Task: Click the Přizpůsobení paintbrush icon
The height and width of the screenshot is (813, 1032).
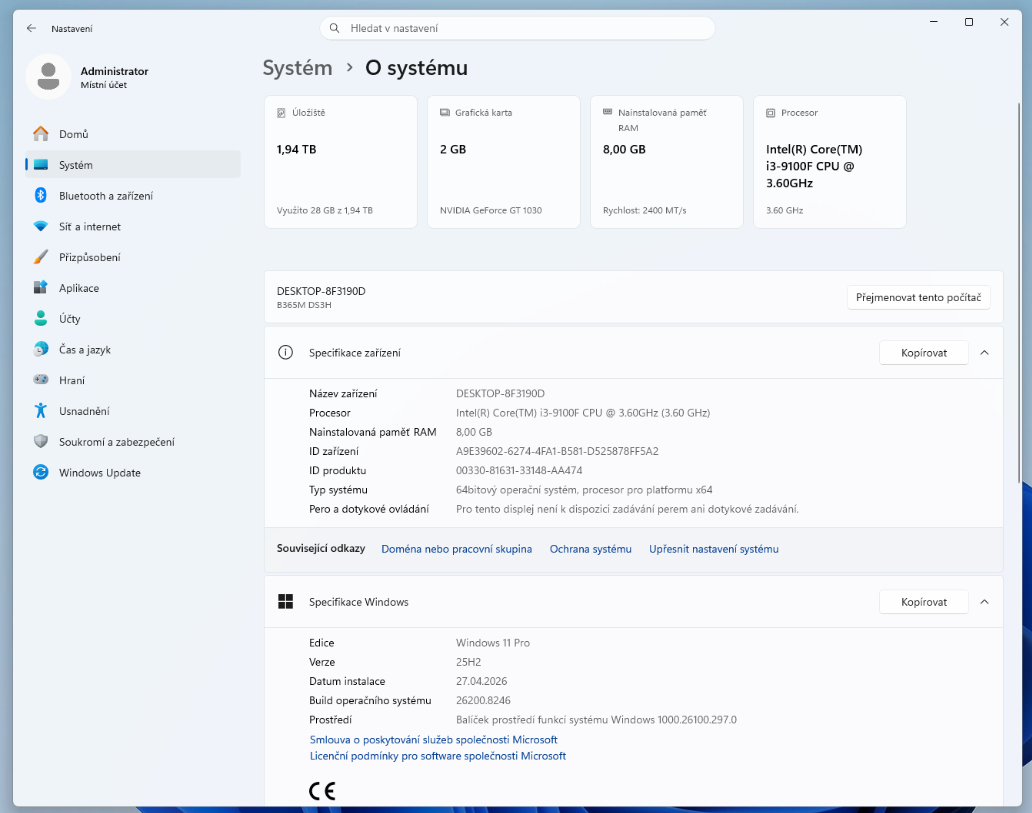Action: (x=41, y=257)
